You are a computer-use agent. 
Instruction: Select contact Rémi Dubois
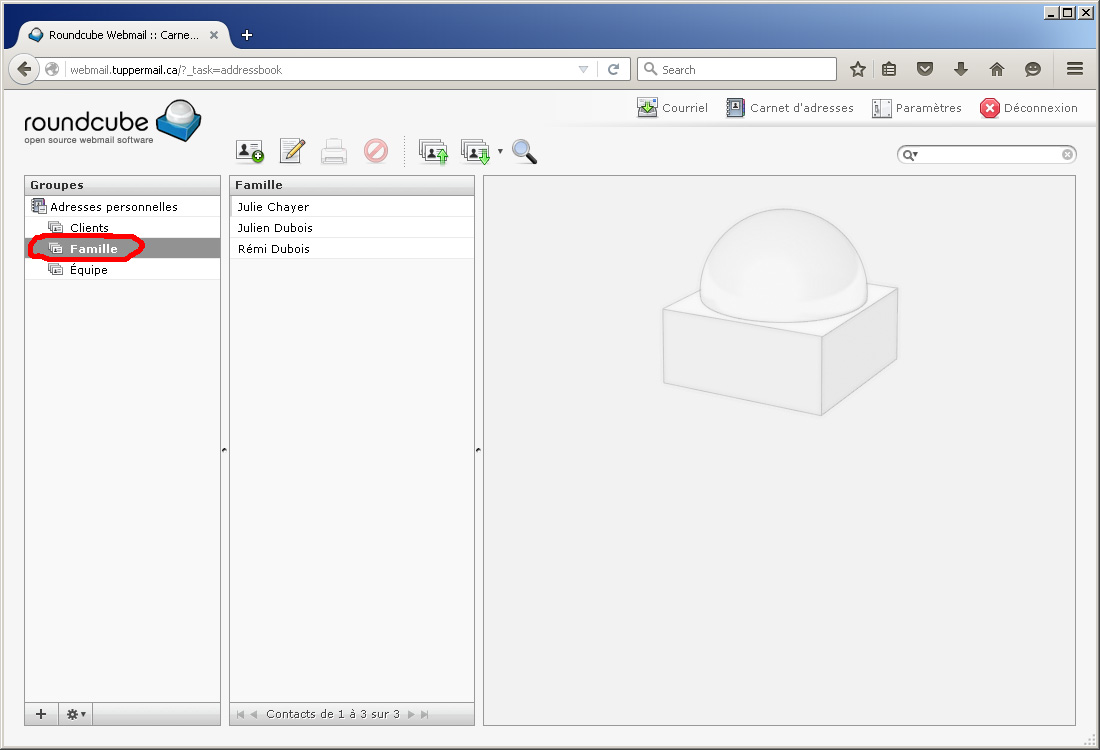click(273, 249)
